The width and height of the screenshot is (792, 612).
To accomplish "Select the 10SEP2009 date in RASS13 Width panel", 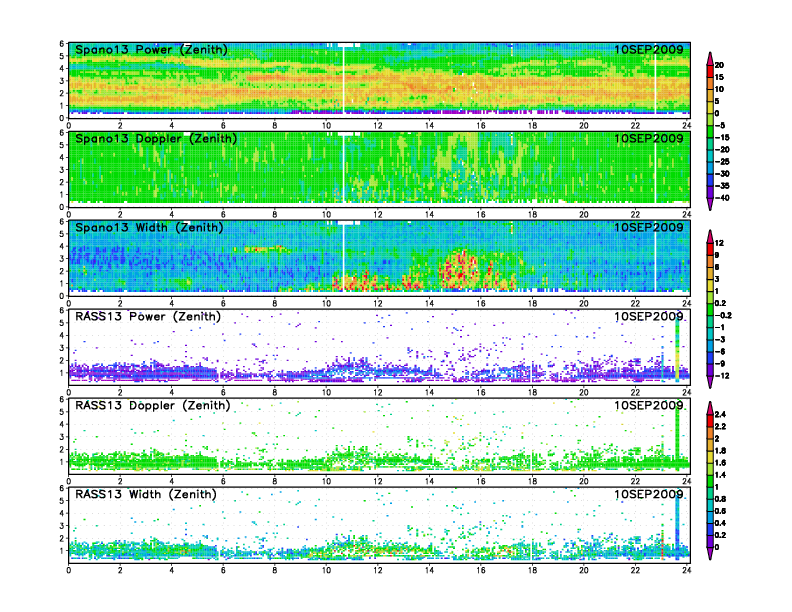I will pyautogui.click(x=649, y=494).
